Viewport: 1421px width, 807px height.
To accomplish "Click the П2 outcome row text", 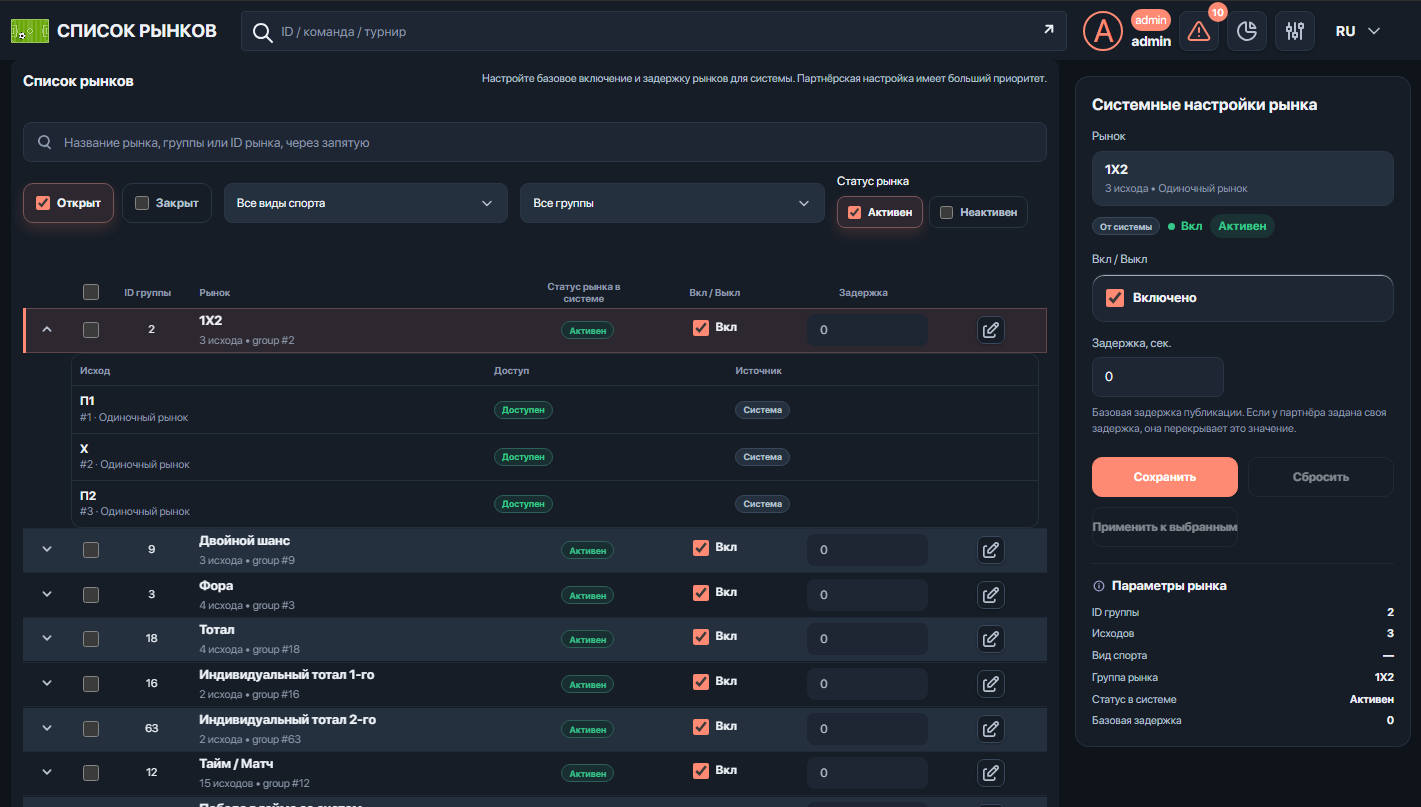I will click(x=88, y=495).
